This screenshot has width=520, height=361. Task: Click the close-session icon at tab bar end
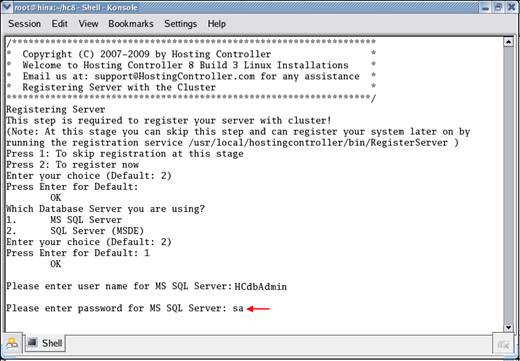pos(502,344)
